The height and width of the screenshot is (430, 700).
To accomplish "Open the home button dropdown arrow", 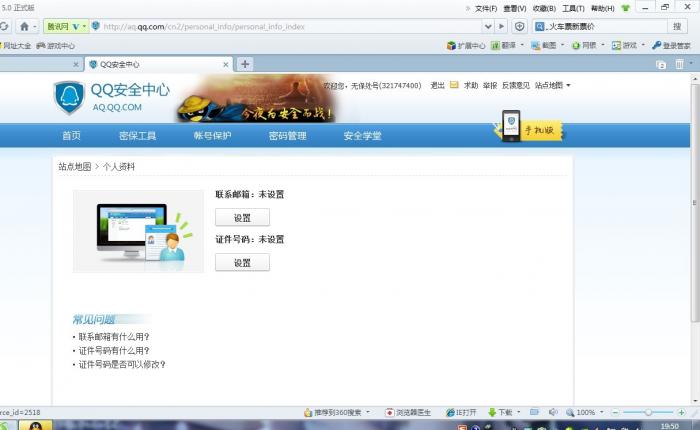I will (35, 26).
